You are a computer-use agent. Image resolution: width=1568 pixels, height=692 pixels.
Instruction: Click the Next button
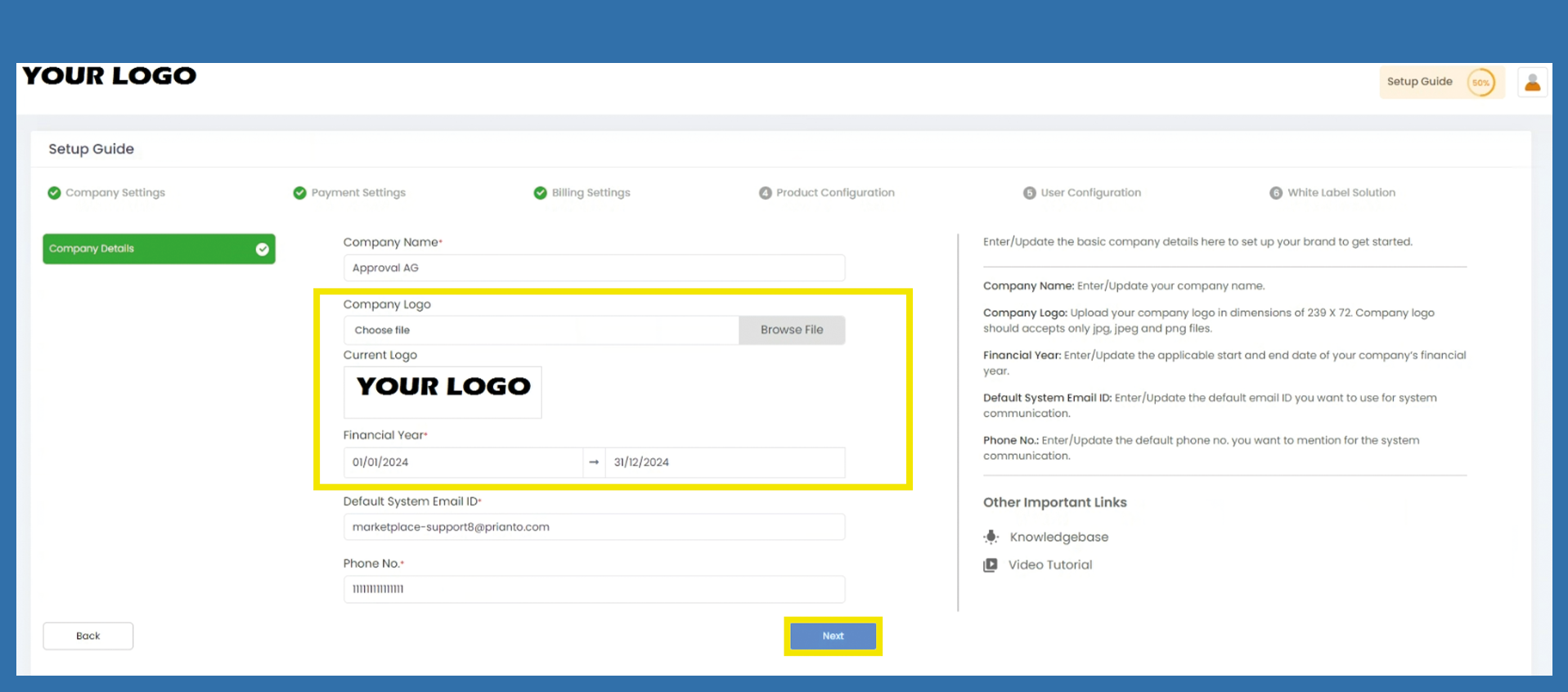coord(833,636)
